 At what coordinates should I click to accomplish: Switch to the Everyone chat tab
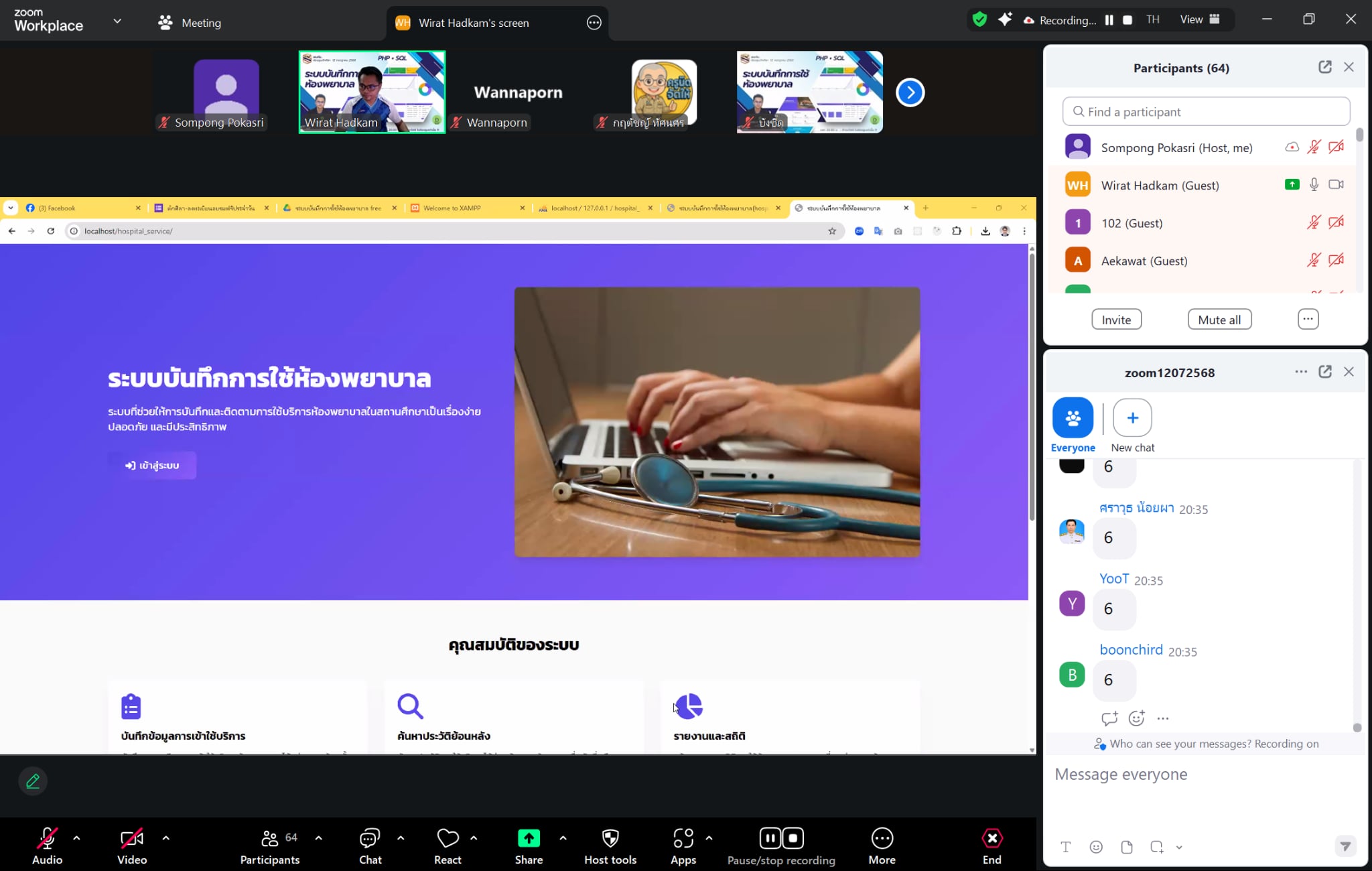click(1073, 418)
